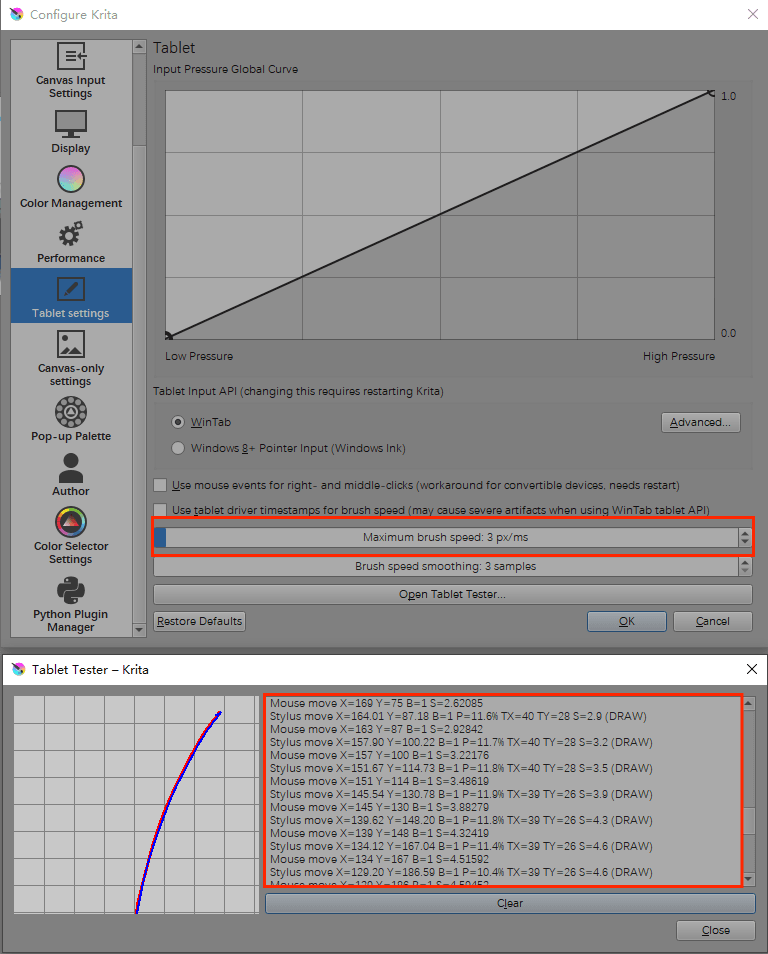Cancel the Configure Krita dialog

[x=713, y=621]
